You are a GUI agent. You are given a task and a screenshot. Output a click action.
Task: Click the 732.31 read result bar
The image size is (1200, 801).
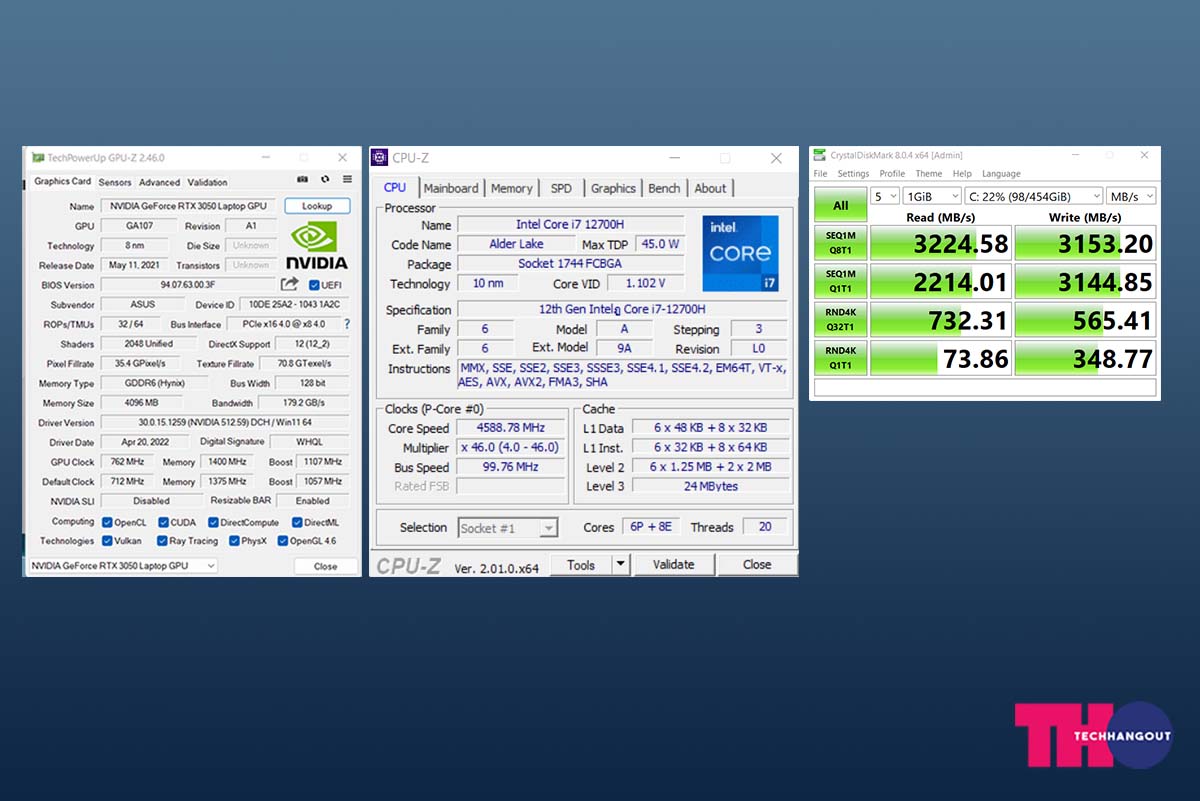coord(941,319)
